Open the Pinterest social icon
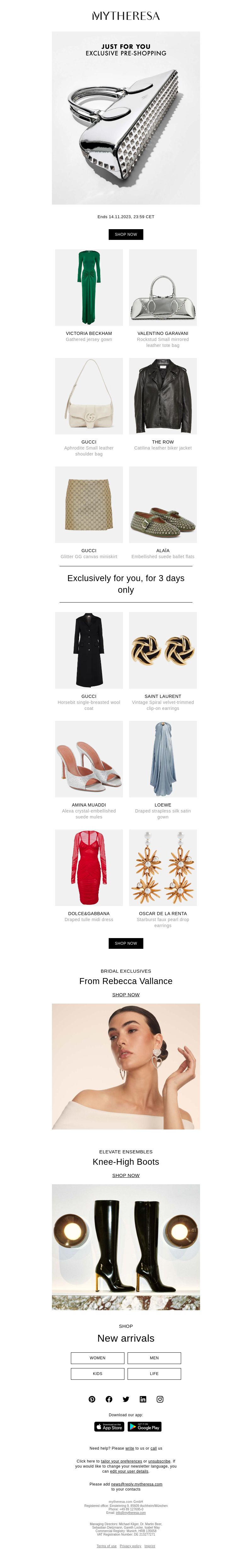252x1568 pixels. click(92, 1399)
